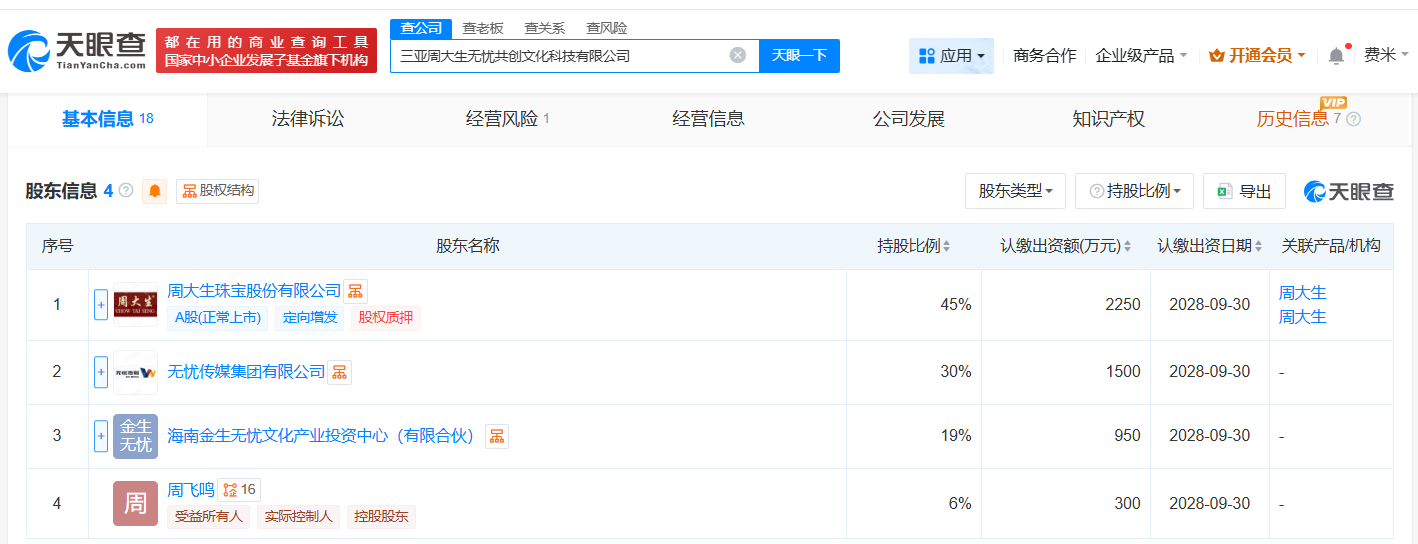This screenshot has width=1418, height=544.
Task: Open equity structure icon next to 周大生珠宝股份有限公司
Action: [x=356, y=291]
